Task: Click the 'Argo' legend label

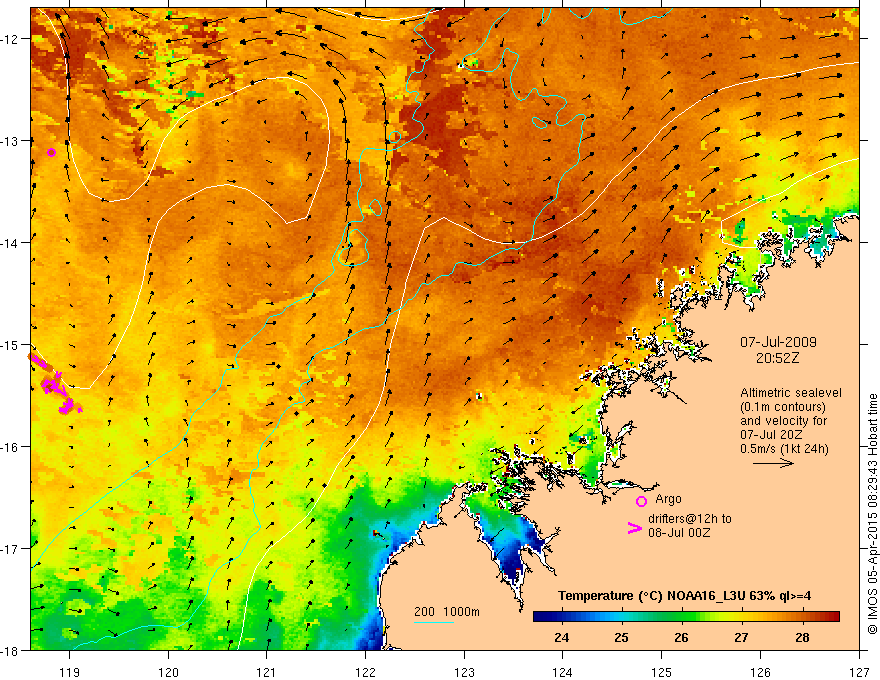Action: pyautogui.click(x=668, y=499)
